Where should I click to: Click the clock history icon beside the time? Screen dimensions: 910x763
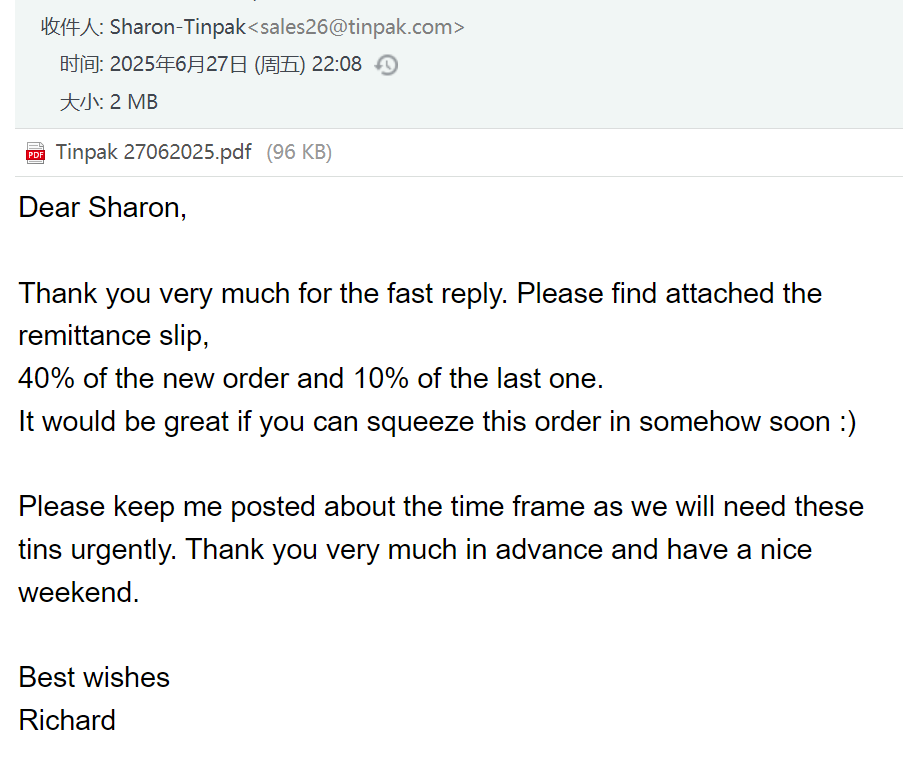(x=387, y=64)
